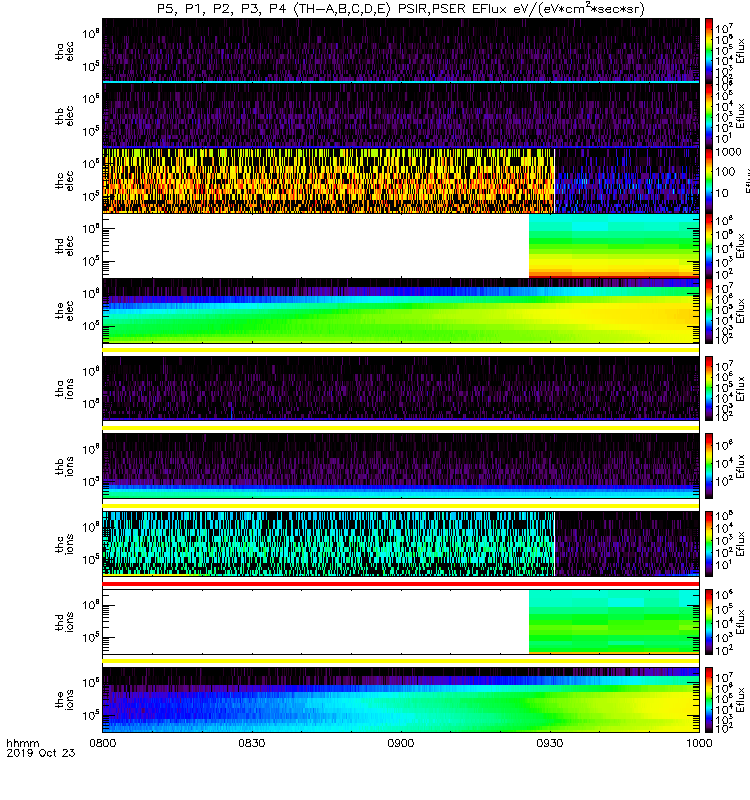Image resolution: width=750 pixels, height=800 pixels.
Task: Select the 'tha ions' panel label
Action: click(65, 389)
